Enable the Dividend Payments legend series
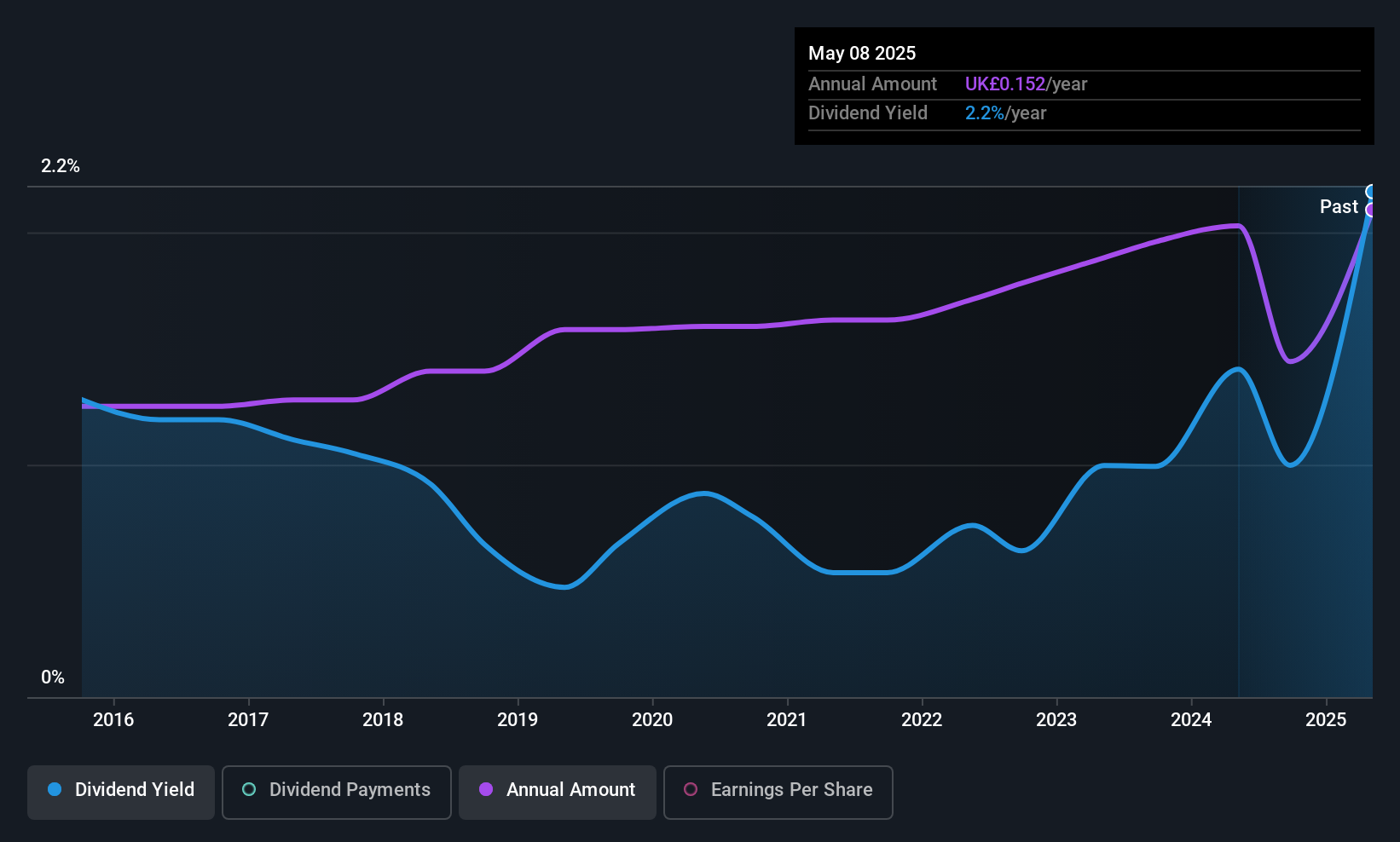 click(x=336, y=790)
